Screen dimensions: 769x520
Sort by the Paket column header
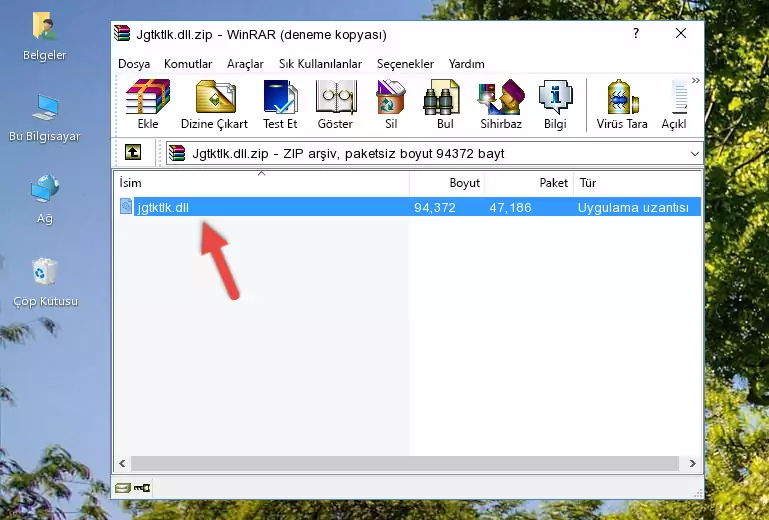529,183
